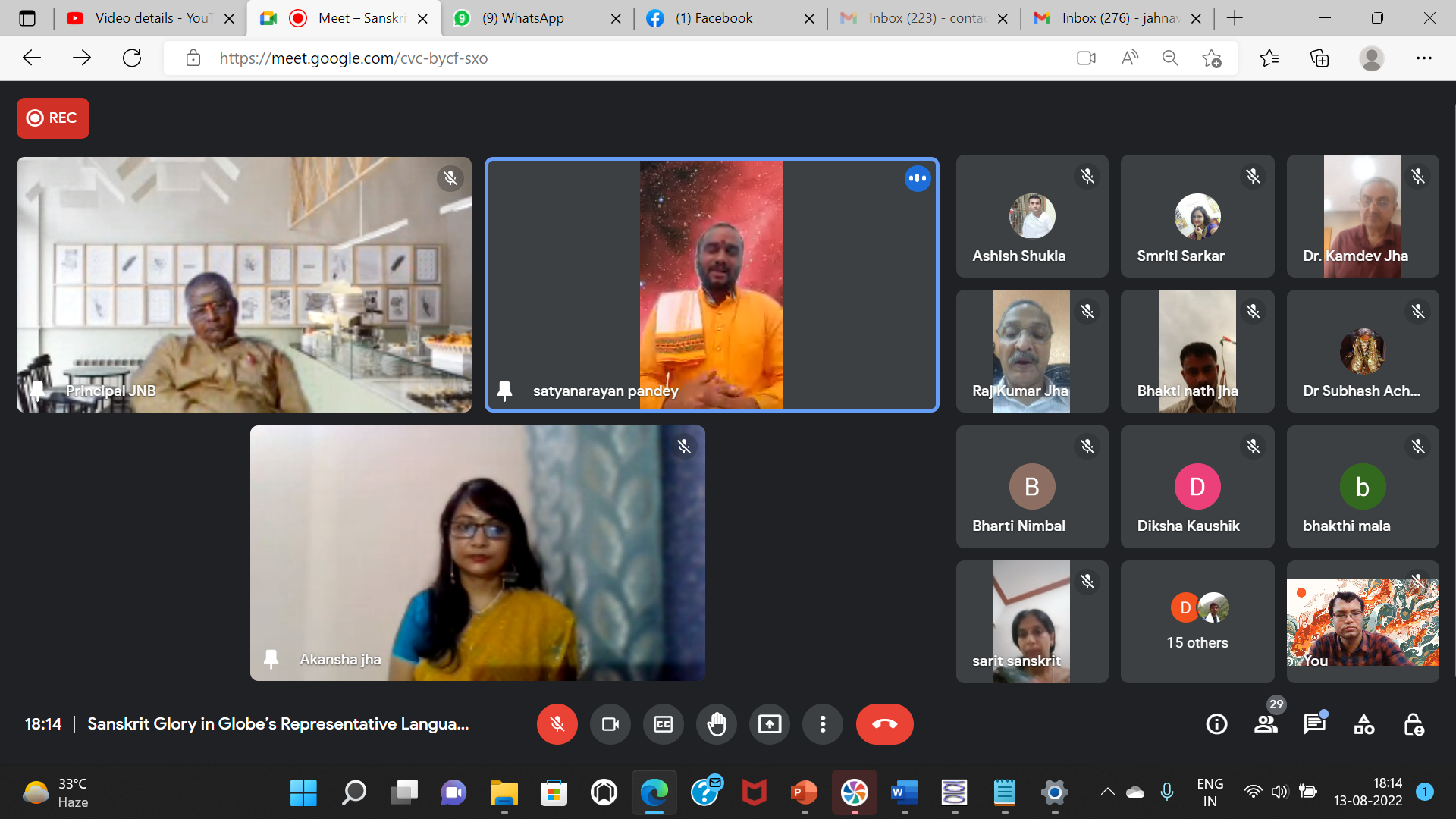The image size is (1456, 819).
Task: Open PowerPoint from the taskbar
Action: click(x=804, y=792)
